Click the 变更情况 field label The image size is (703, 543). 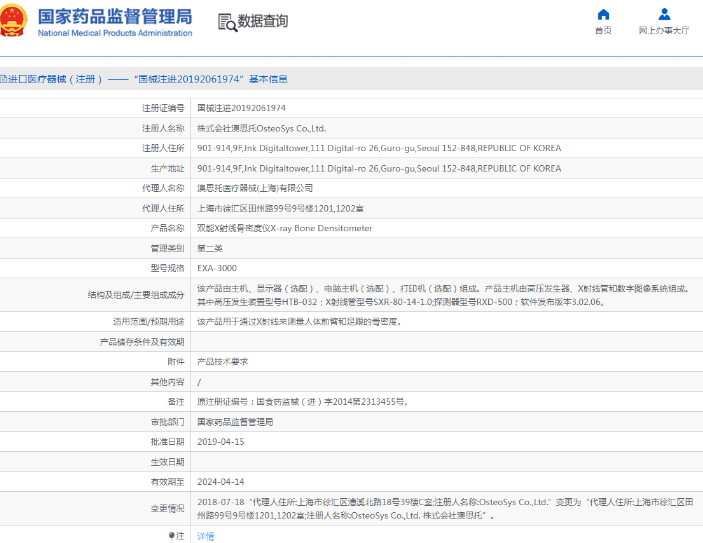pyautogui.click(x=167, y=508)
